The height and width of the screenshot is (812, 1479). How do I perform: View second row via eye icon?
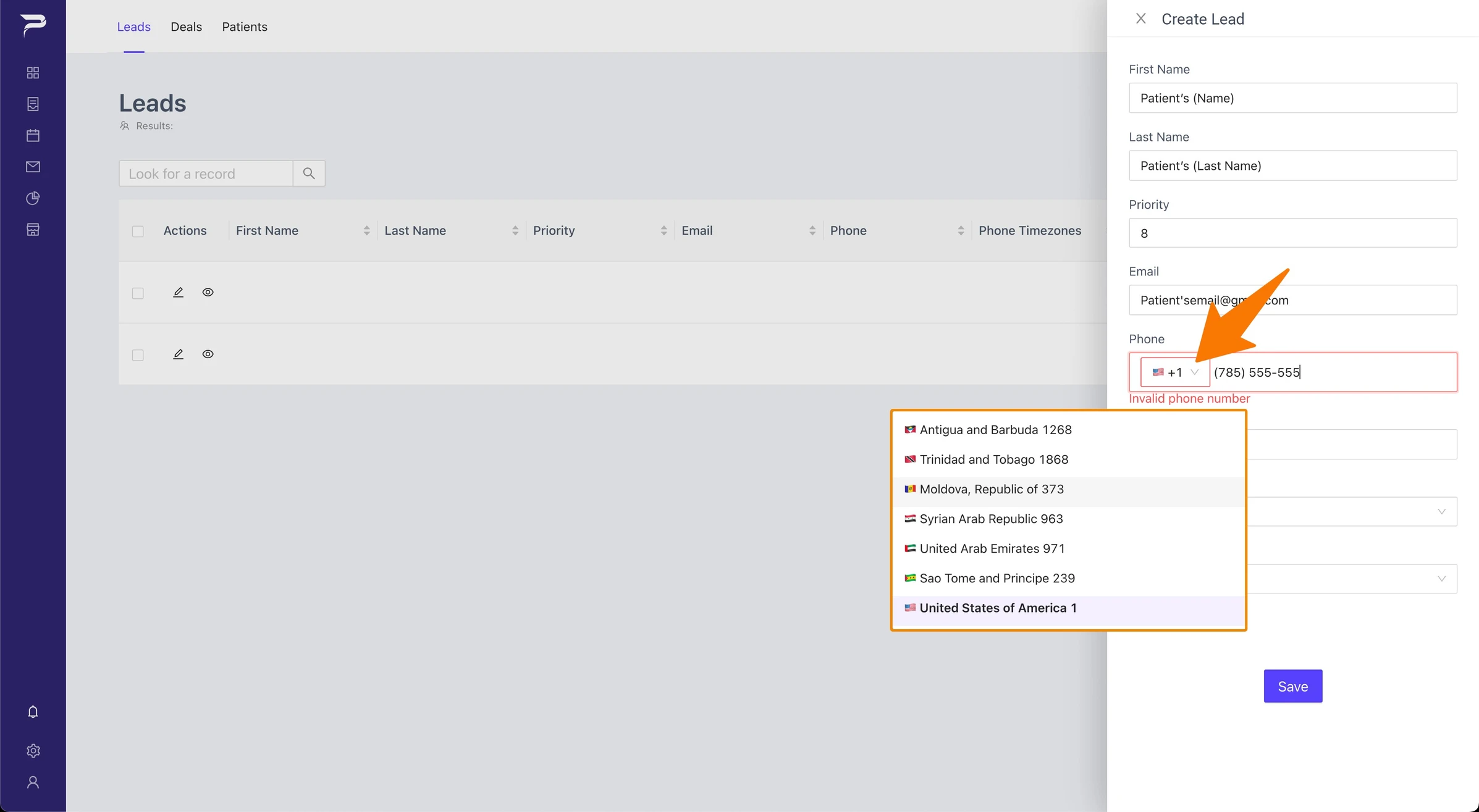point(208,354)
